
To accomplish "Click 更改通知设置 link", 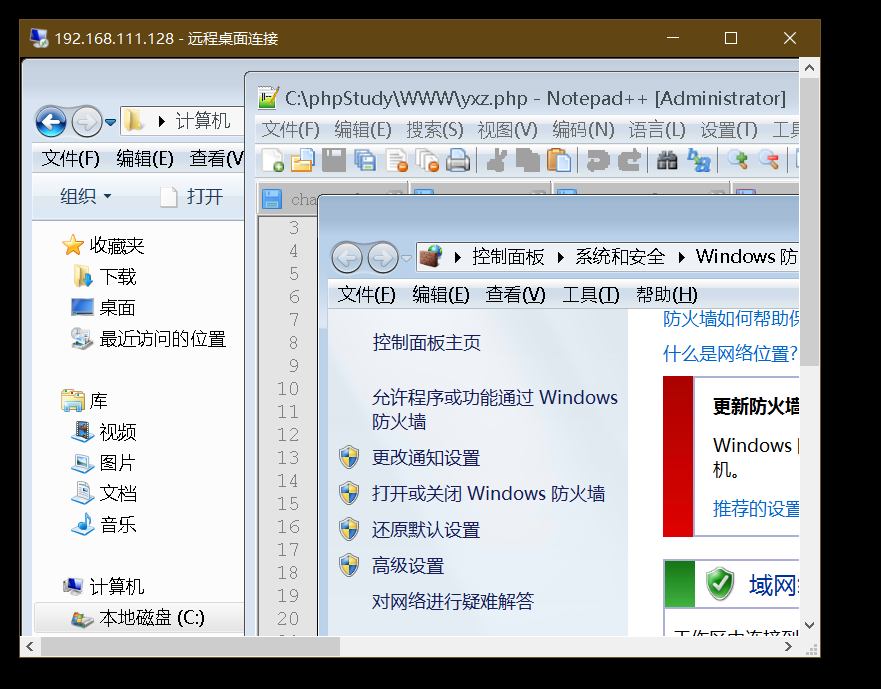I will tap(426, 458).
